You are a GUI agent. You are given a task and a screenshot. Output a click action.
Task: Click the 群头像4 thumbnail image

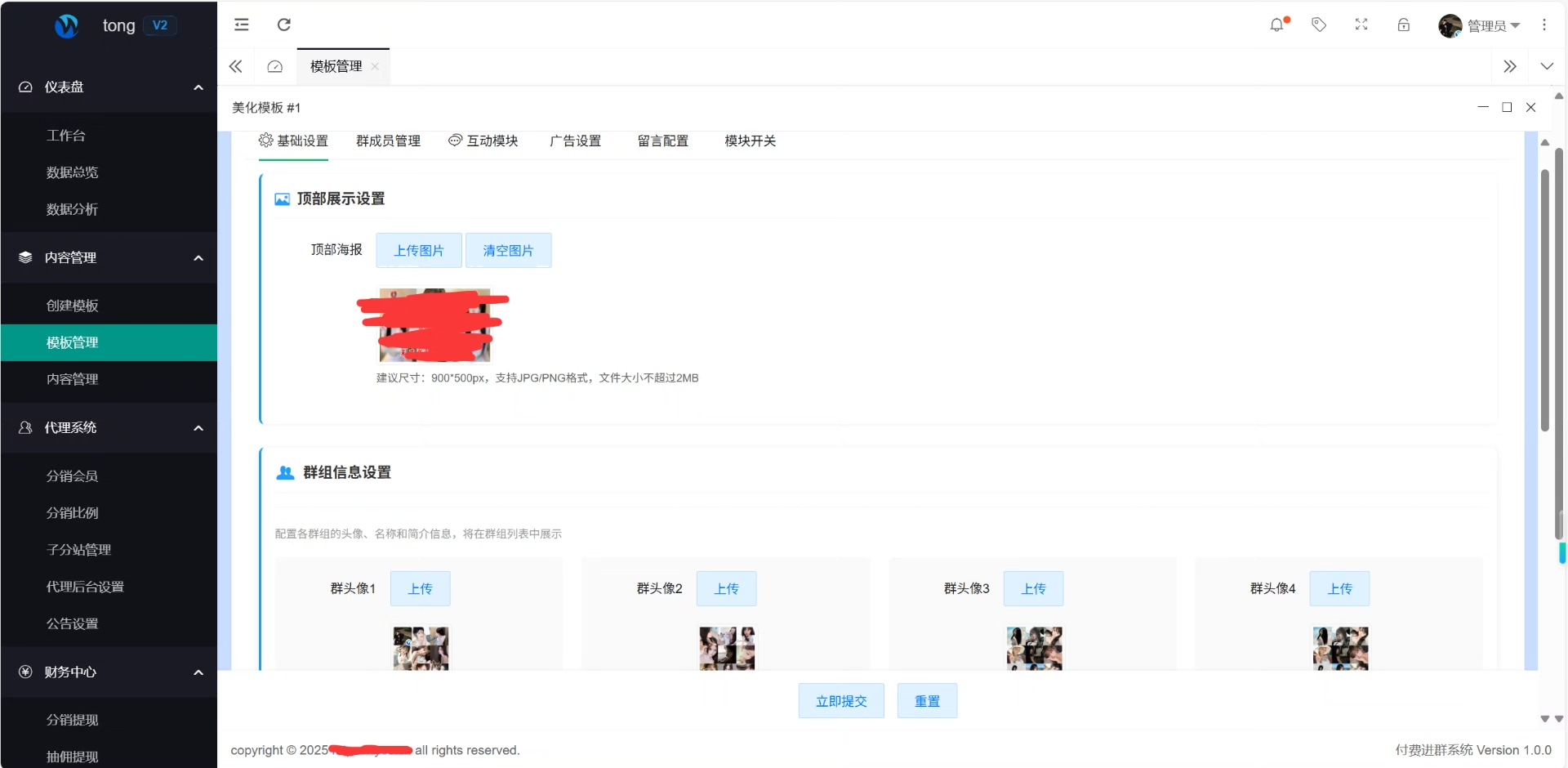(x=1340, y=649)
